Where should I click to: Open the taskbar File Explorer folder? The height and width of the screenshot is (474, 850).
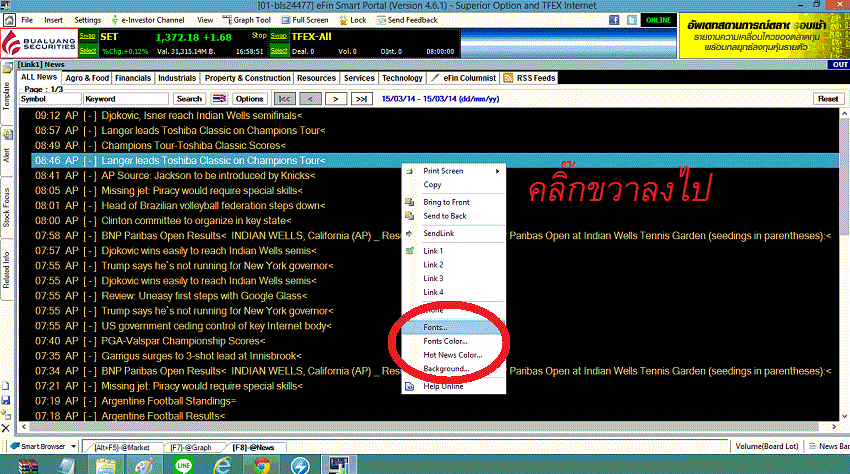[106, 465]
